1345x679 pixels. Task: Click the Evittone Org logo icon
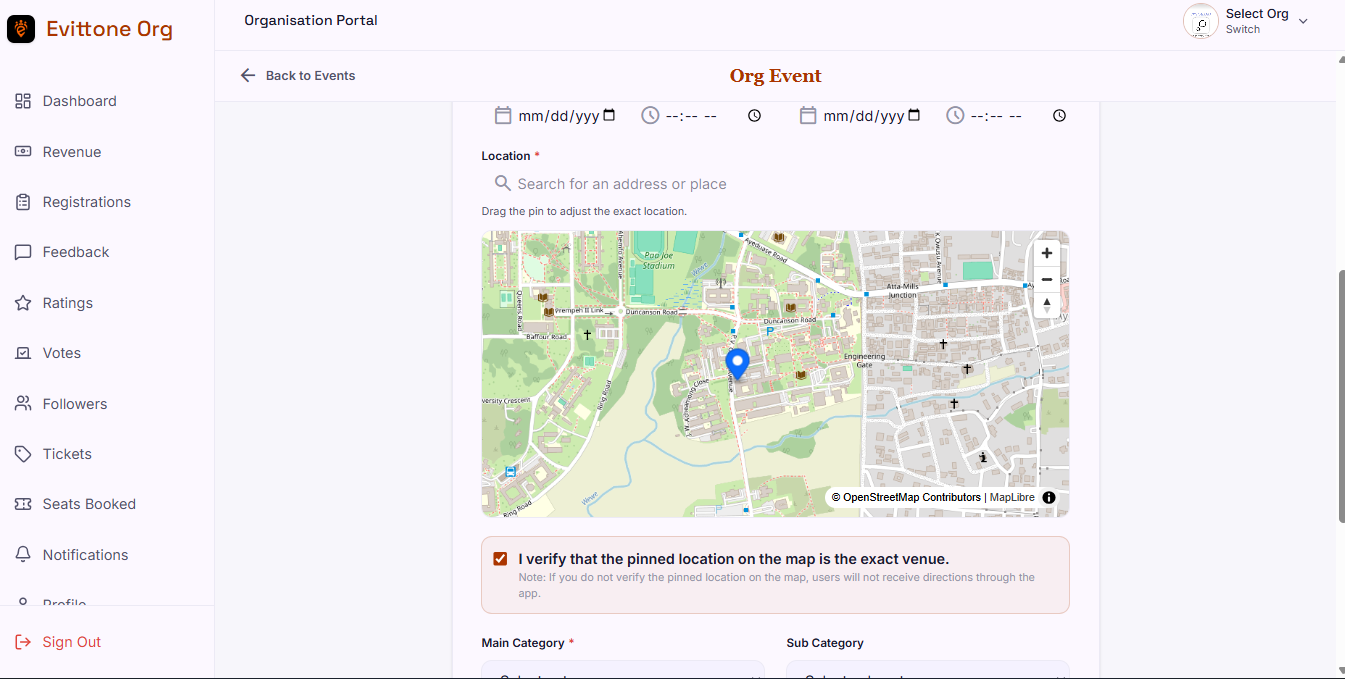coord(21,29)
